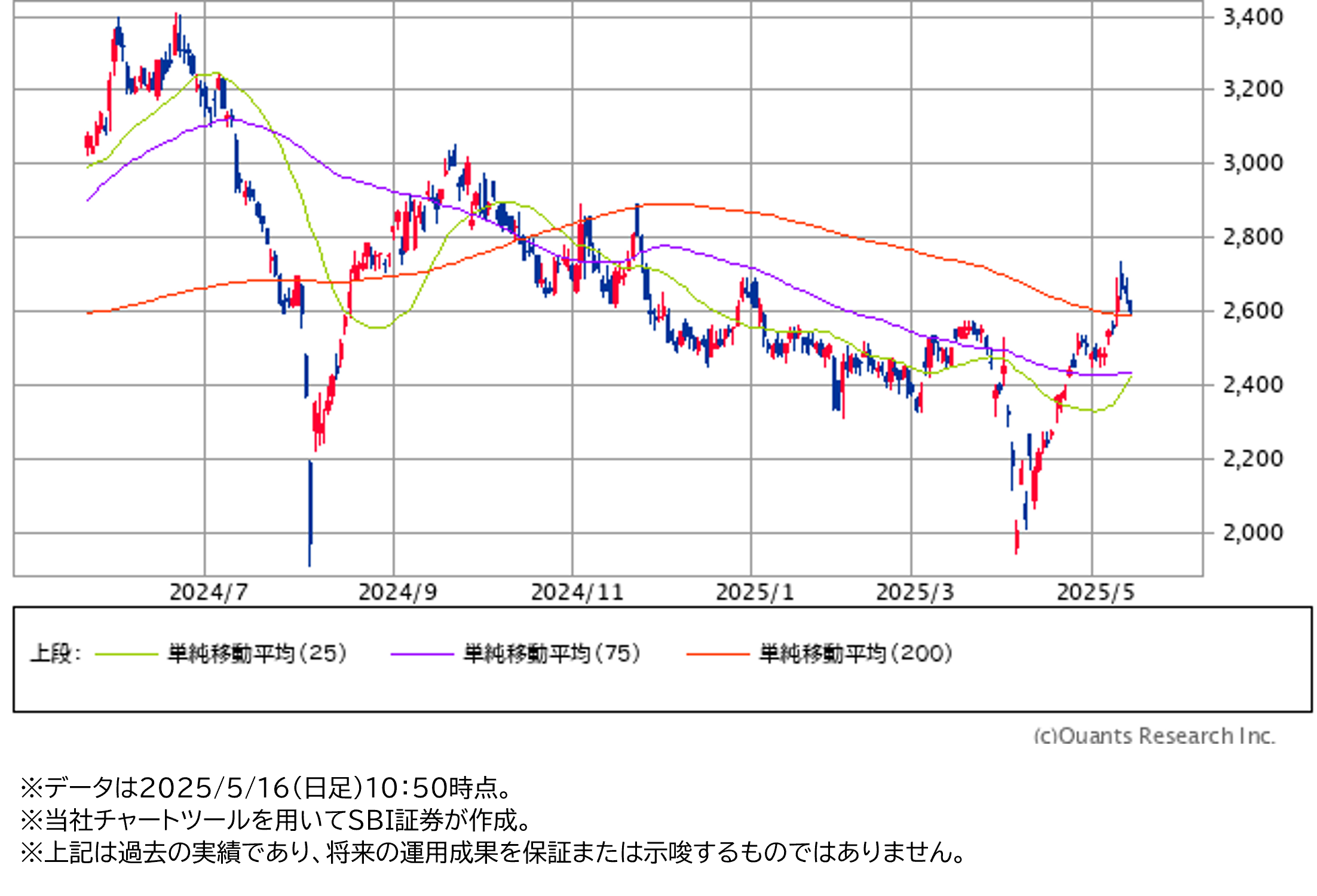
Task: Click the 2025/5 date axis label
Action: click(x=1095, y=593)
